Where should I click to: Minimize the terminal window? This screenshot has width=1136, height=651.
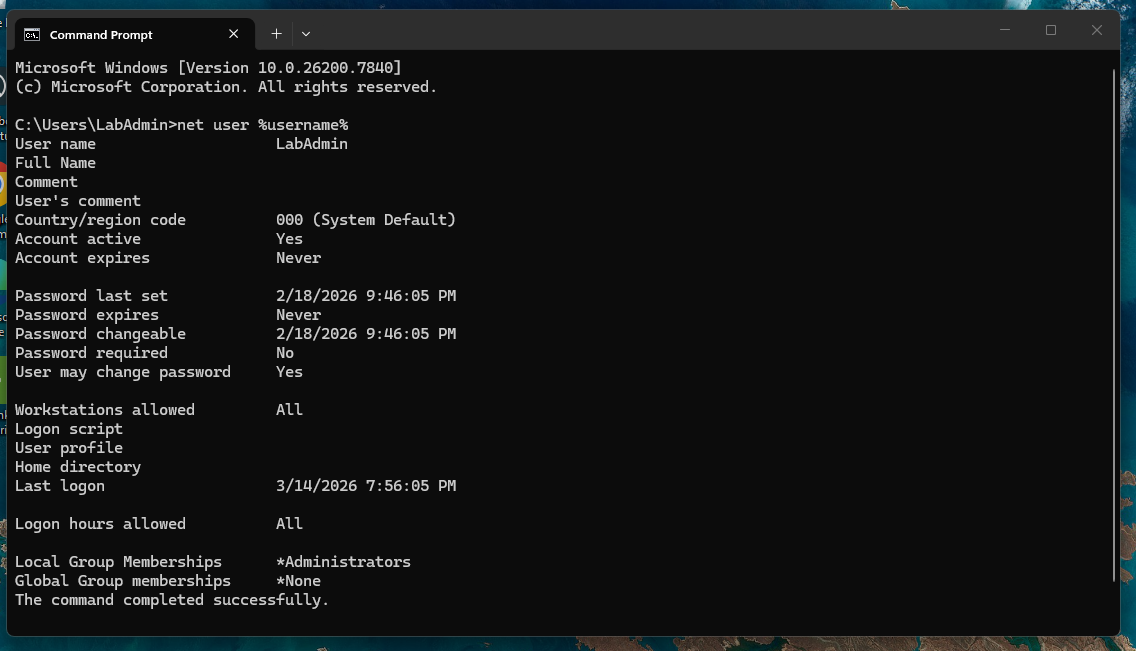pos(1005,30)
